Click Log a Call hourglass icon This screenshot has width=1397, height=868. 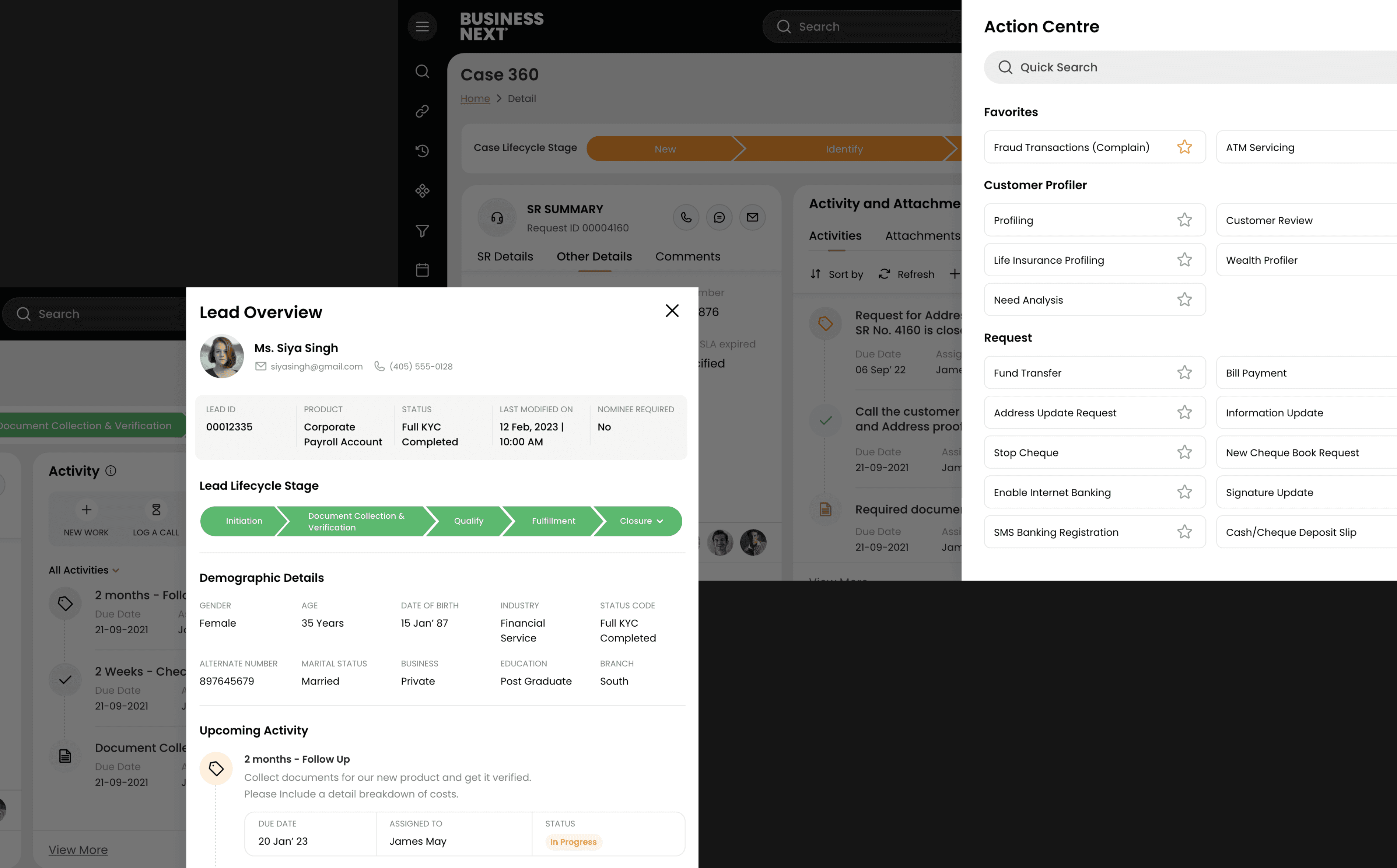point(155,510)
